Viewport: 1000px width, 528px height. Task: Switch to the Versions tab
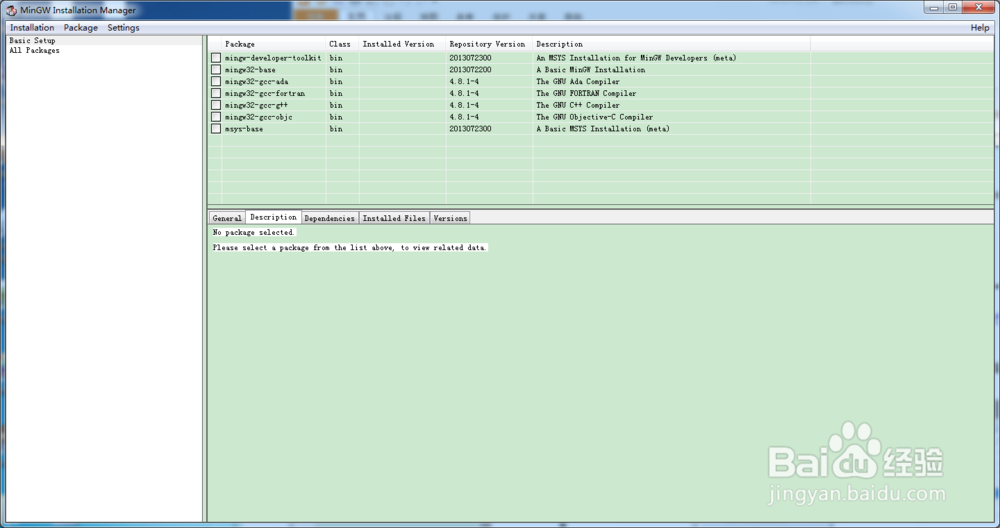(x=450, y=218)
